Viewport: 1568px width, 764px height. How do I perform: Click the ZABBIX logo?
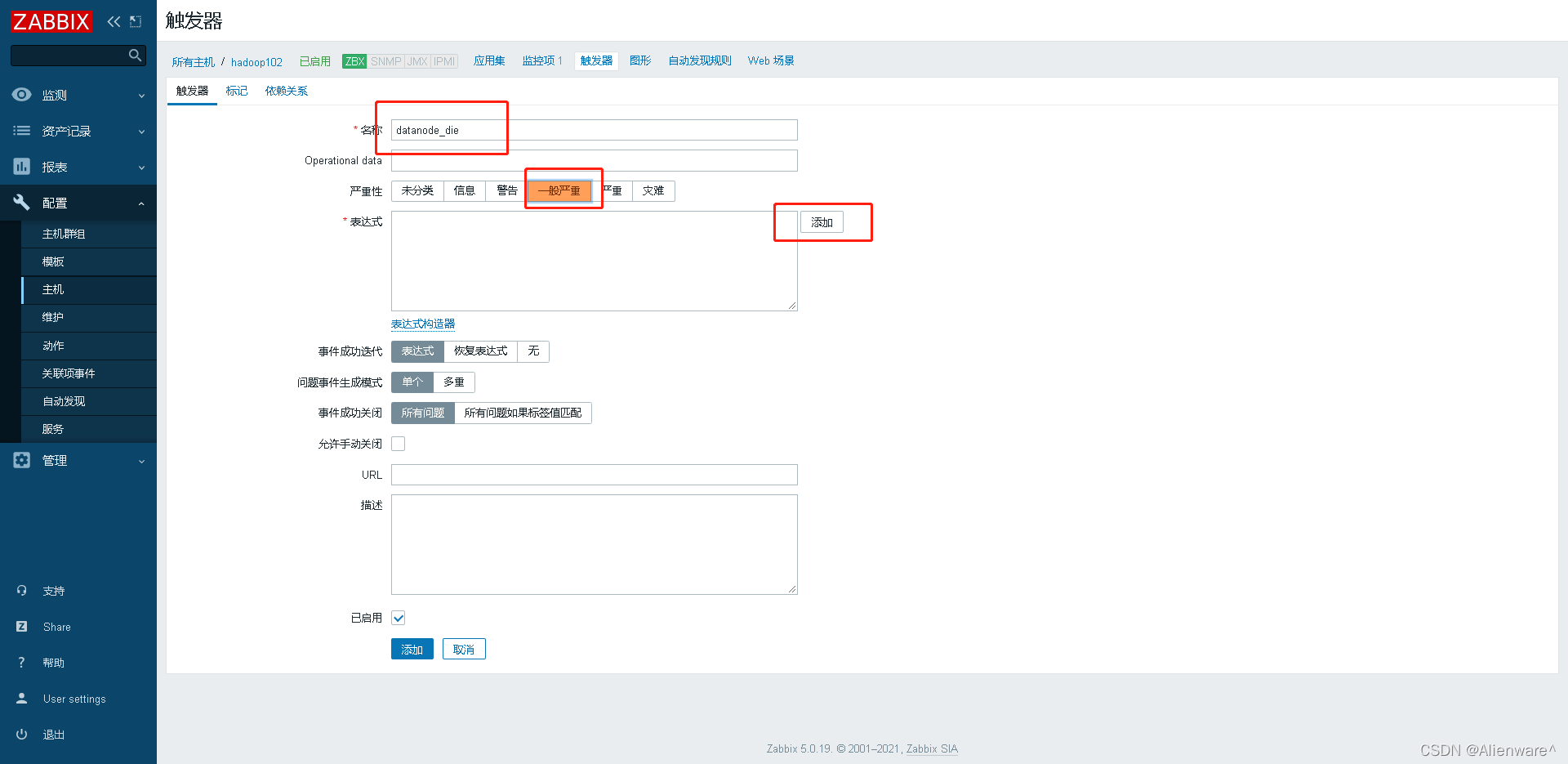point(51,21)
